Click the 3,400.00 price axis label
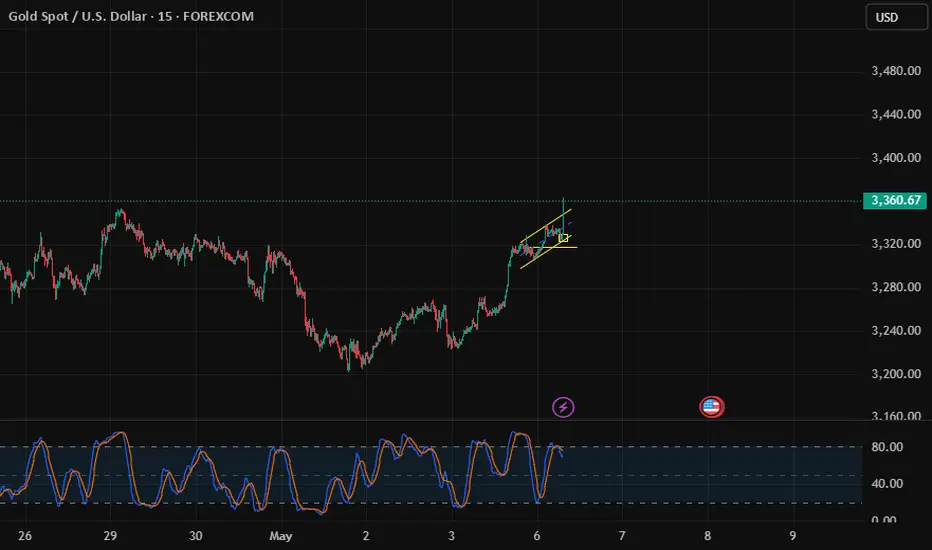Screen dimensions: 932x550 896,158
